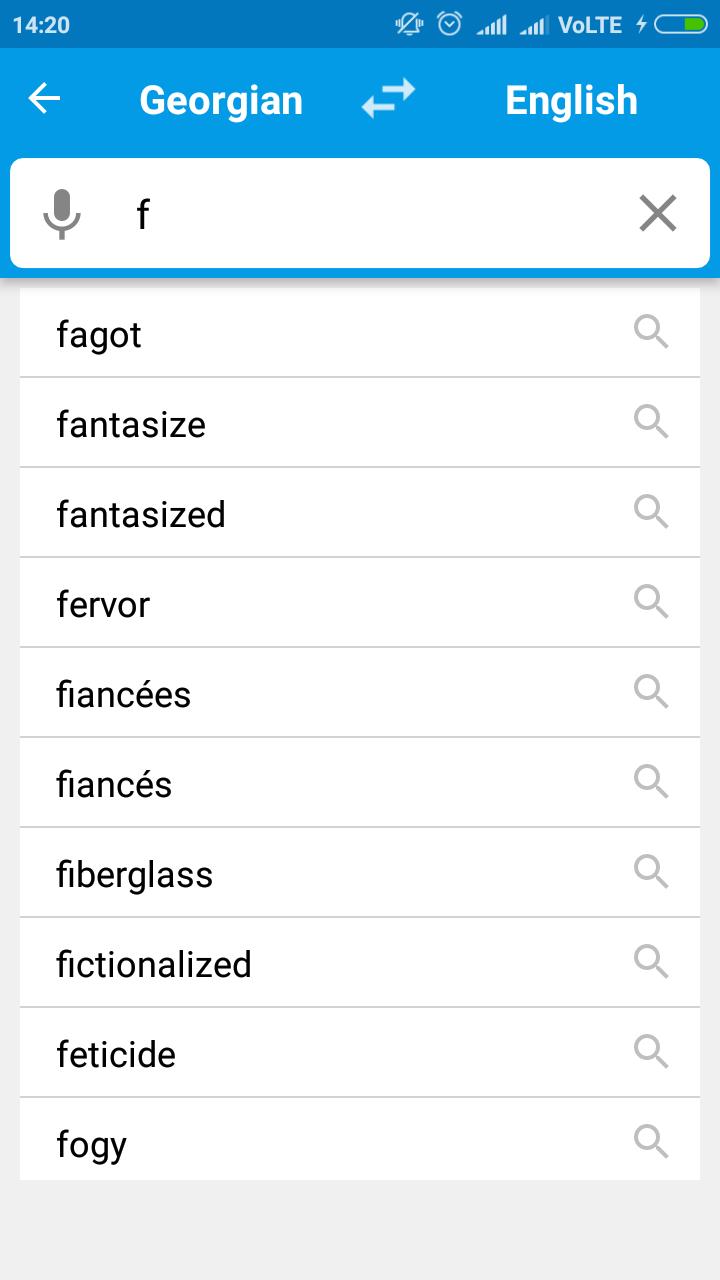
Task: Search icon beside fictionalized
Action: (651, 961)
